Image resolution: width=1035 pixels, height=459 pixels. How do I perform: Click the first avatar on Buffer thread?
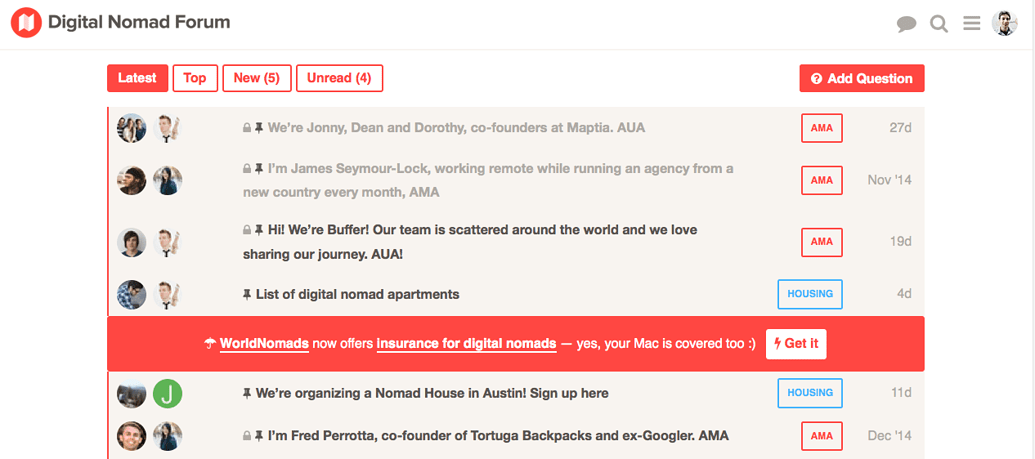[x=132, y=242]
